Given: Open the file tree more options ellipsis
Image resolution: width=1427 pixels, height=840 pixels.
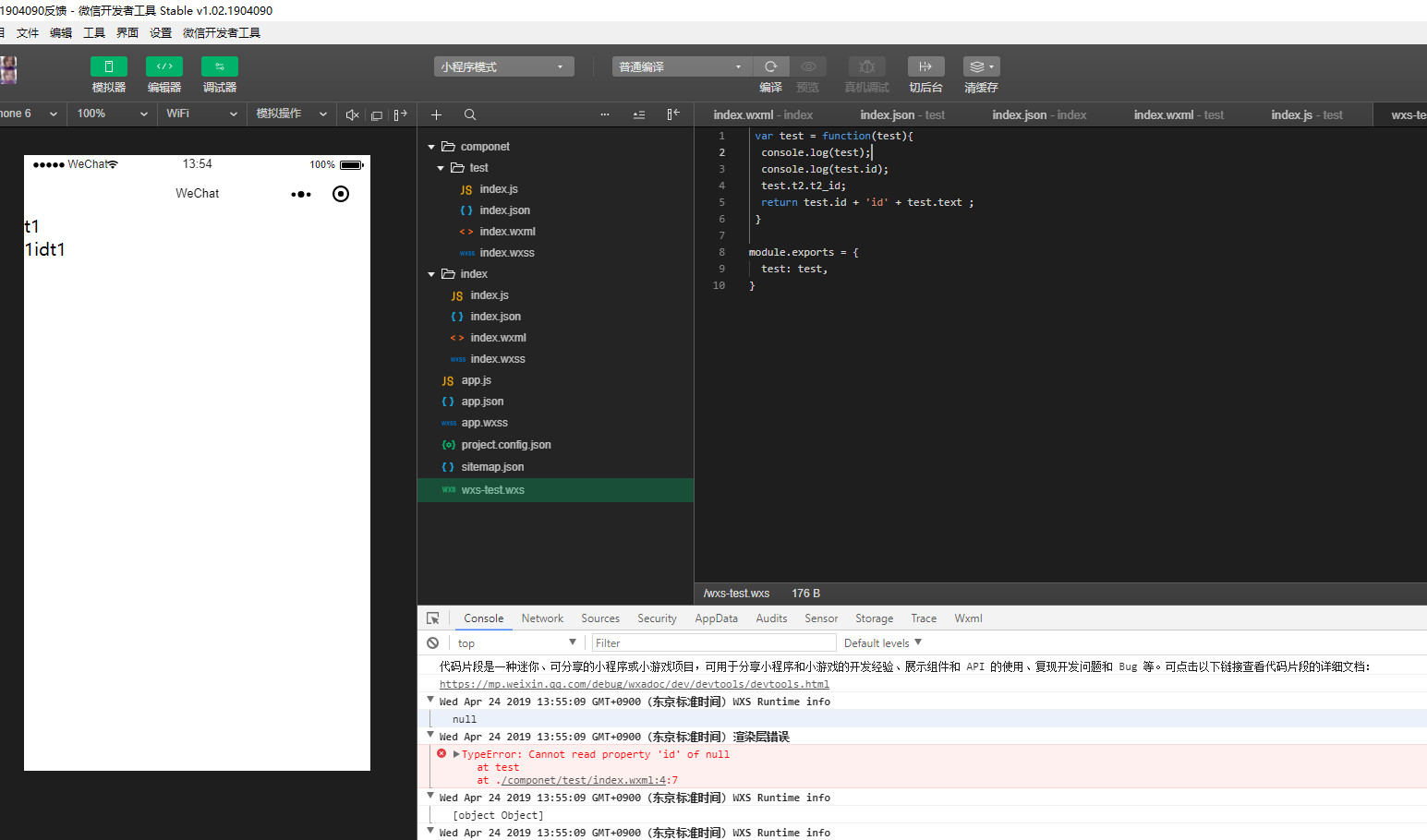Looking at the screenshot, I should [605, 114].
